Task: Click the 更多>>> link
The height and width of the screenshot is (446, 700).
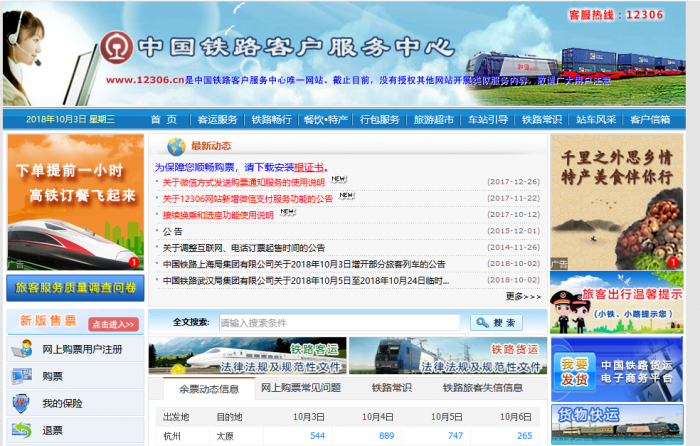Action: coord(523,296)
